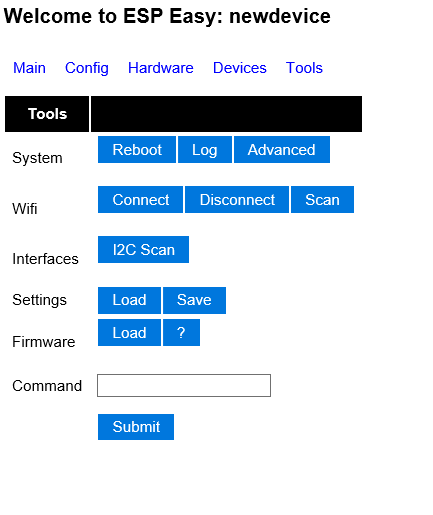Open the Main navigation link
433x515 pixels.
29,68
